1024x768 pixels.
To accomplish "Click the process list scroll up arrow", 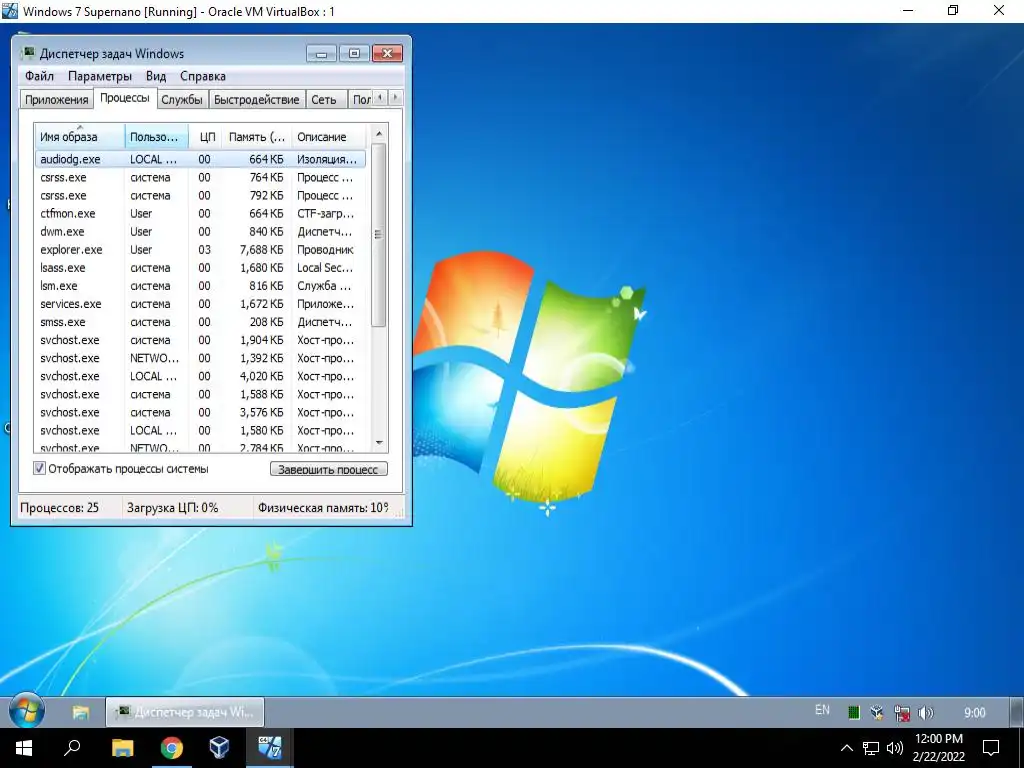I will (x=379, y=133).
